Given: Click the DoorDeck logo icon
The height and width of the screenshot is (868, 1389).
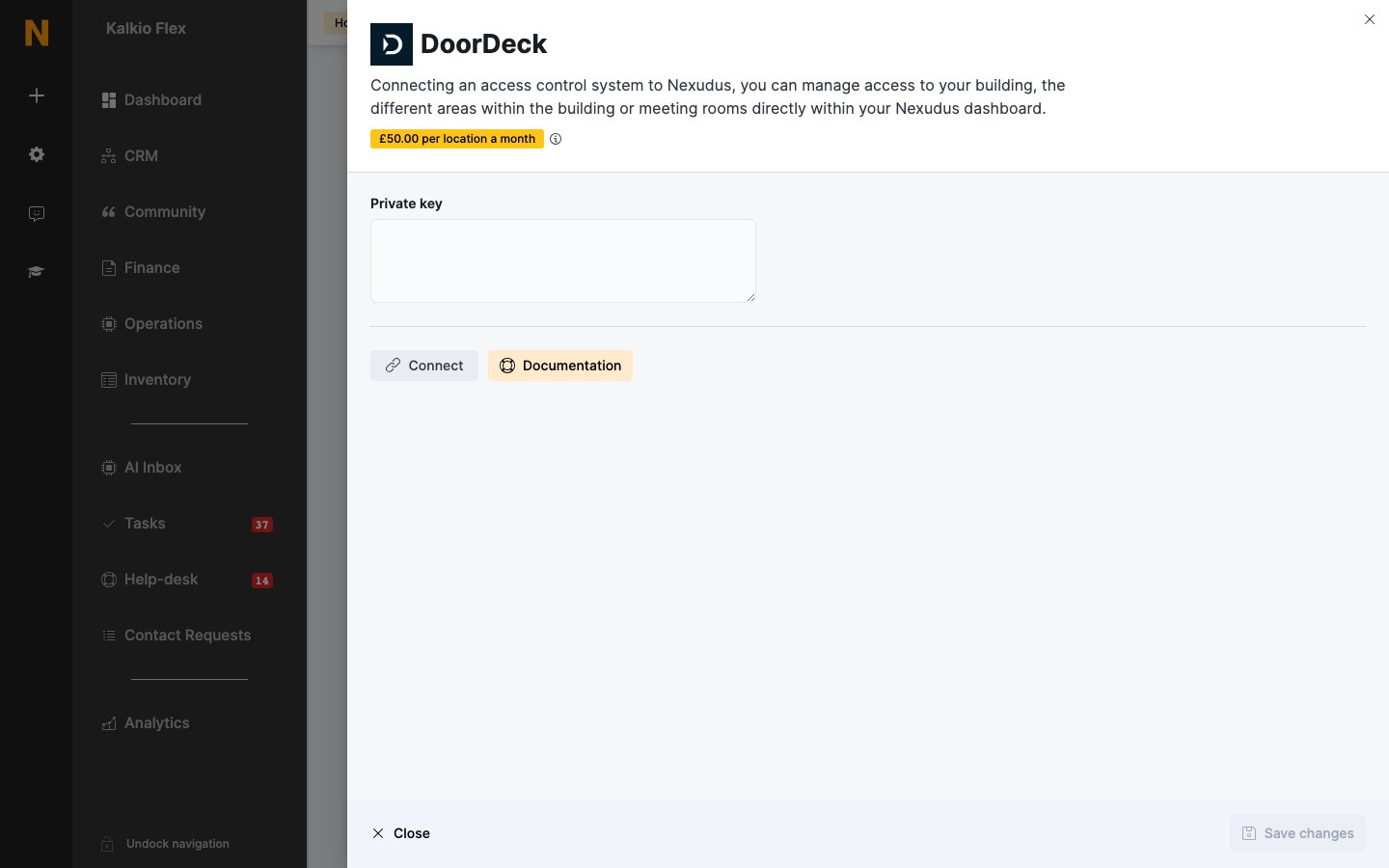Looking at the screenshot, I should click(x=392, y=44).
